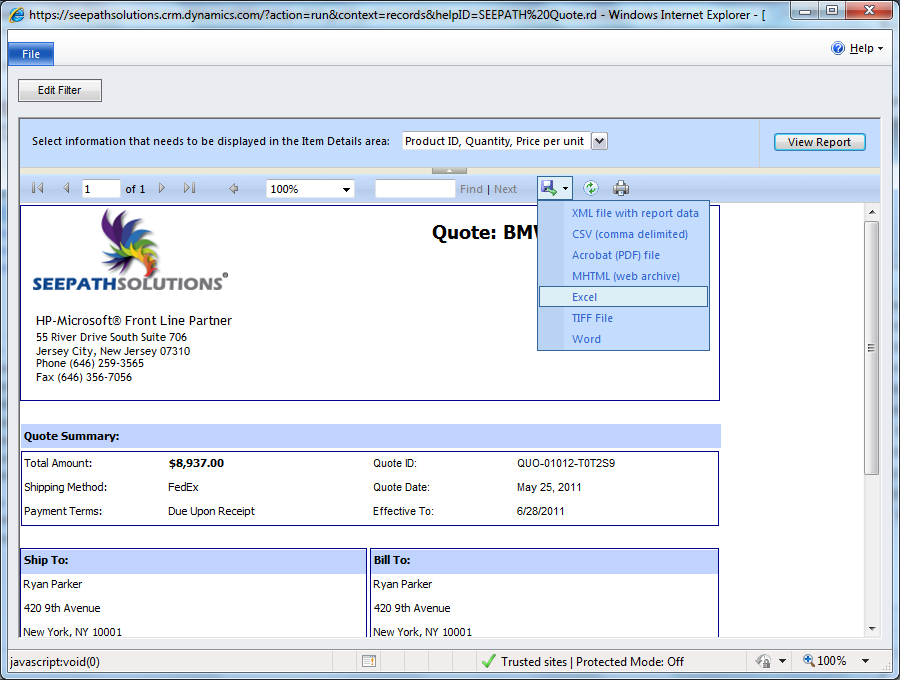Select Acrobat (PDF) file export option
Viewport: 900px width, 680px height.
(x=616, y=255)
